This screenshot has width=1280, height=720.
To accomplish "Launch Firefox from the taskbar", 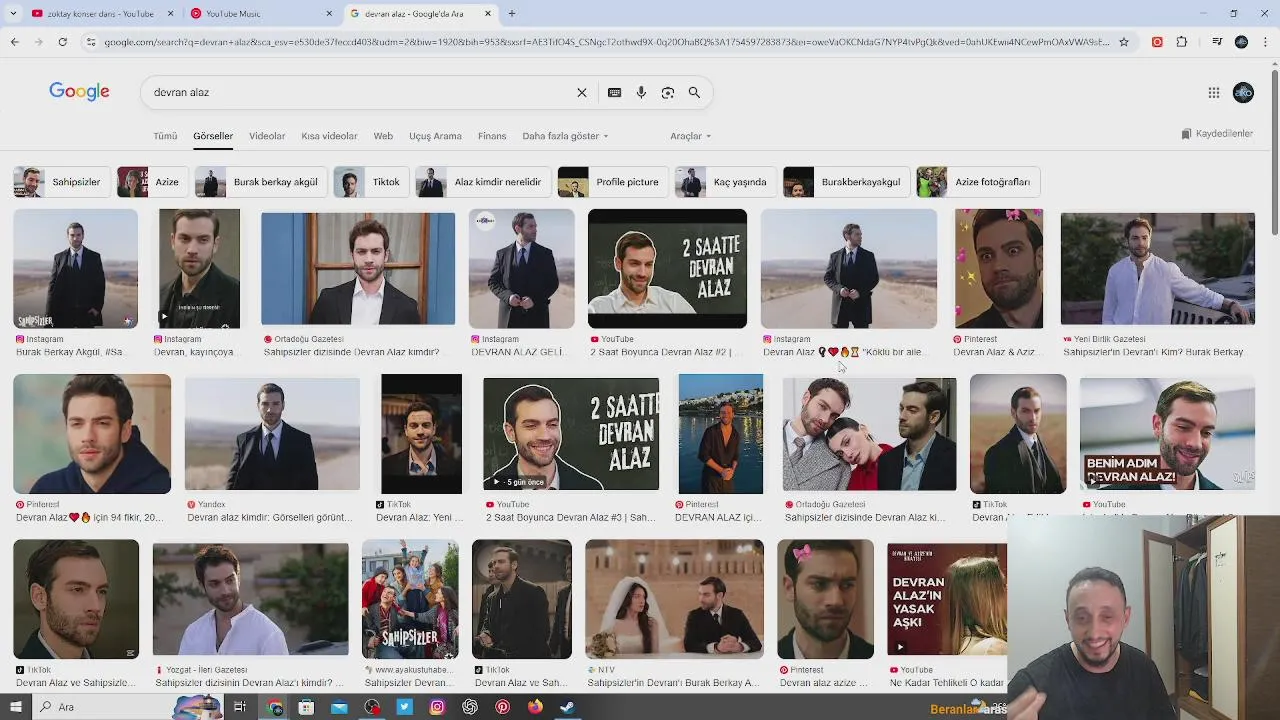I will coord(535,707).
